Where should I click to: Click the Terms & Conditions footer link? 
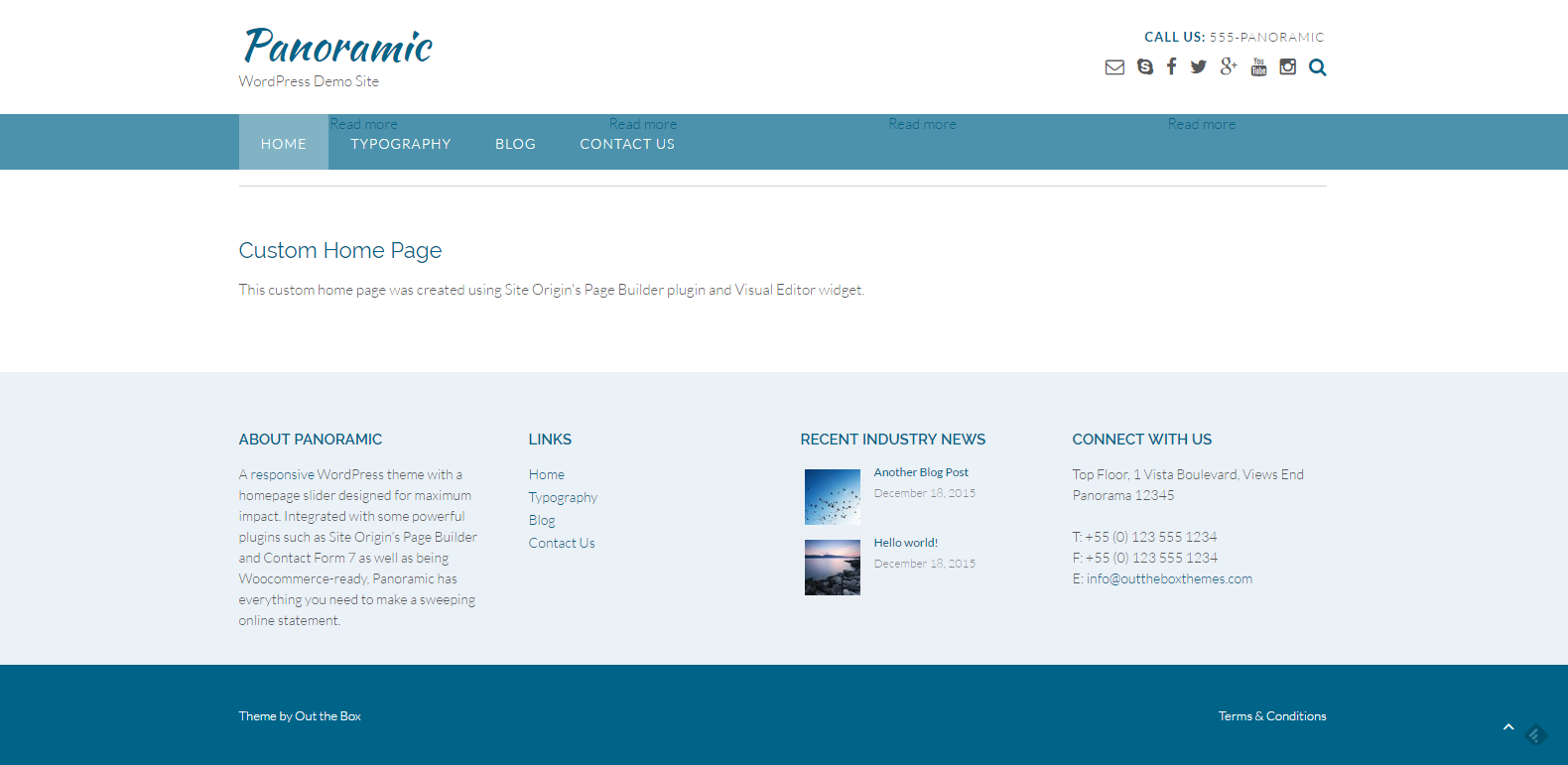coord(1272,716)
